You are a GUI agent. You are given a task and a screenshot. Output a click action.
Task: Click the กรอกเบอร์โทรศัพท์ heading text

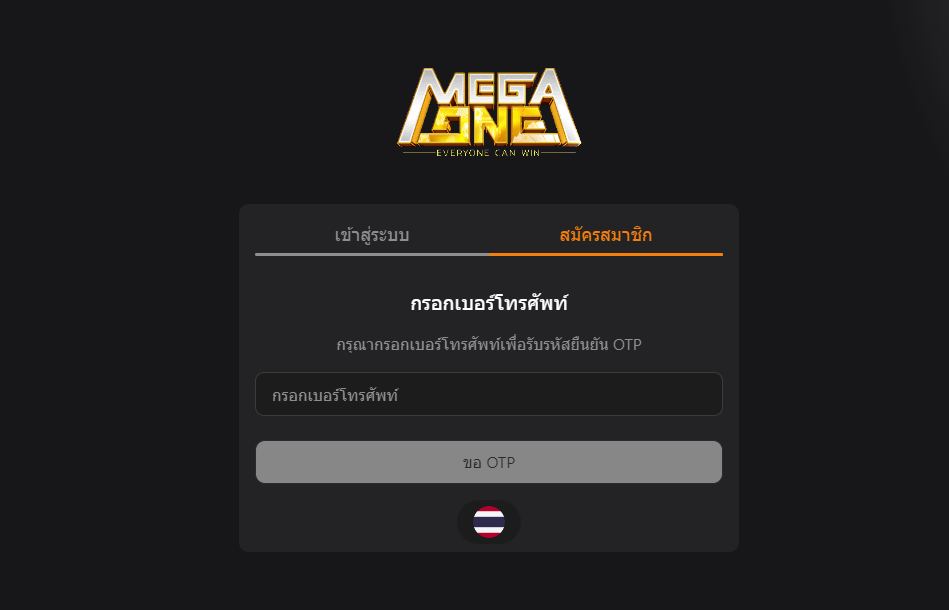tap(489, 303)
